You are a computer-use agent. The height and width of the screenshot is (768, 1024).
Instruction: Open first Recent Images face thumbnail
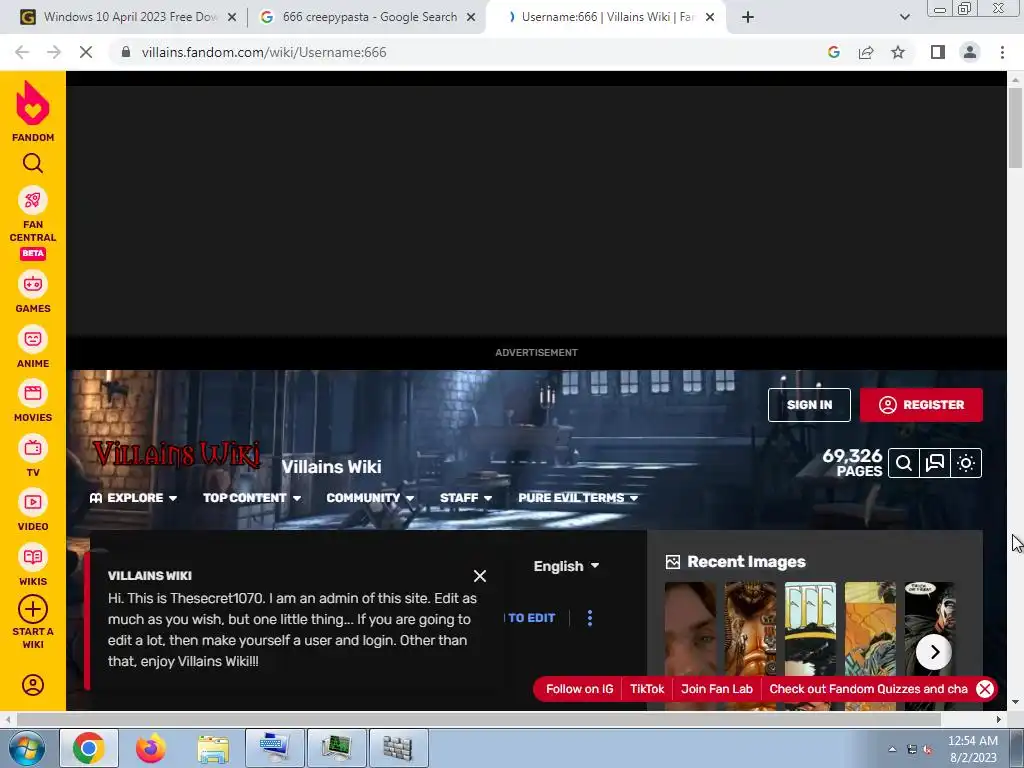[x=690, y=628]
